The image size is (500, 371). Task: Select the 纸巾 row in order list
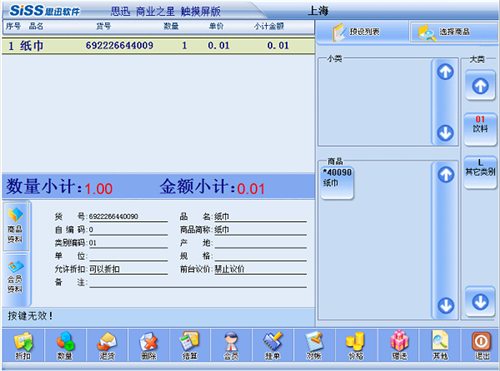(158, 46)
